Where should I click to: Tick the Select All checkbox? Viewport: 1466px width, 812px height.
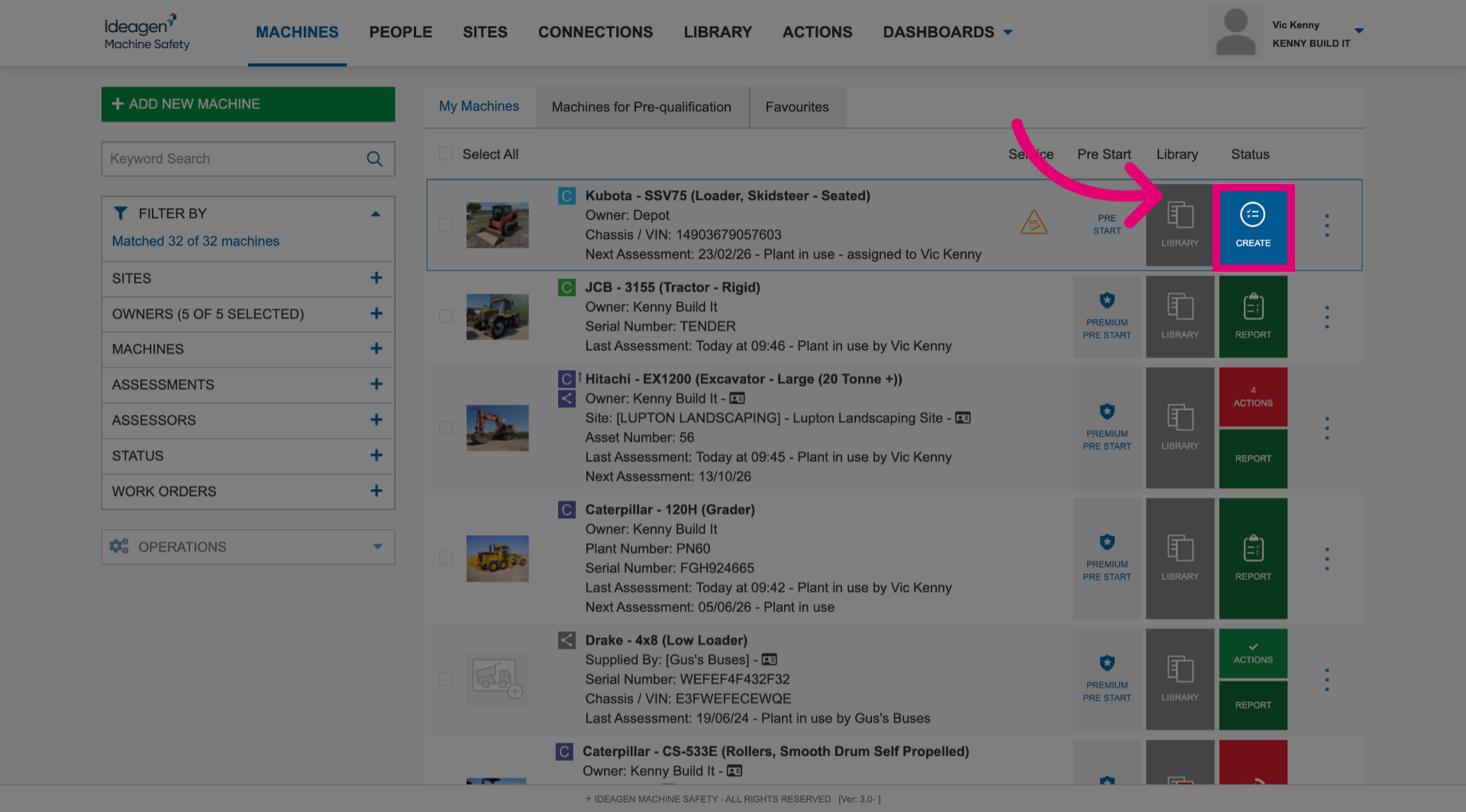(x=446, y=153)
